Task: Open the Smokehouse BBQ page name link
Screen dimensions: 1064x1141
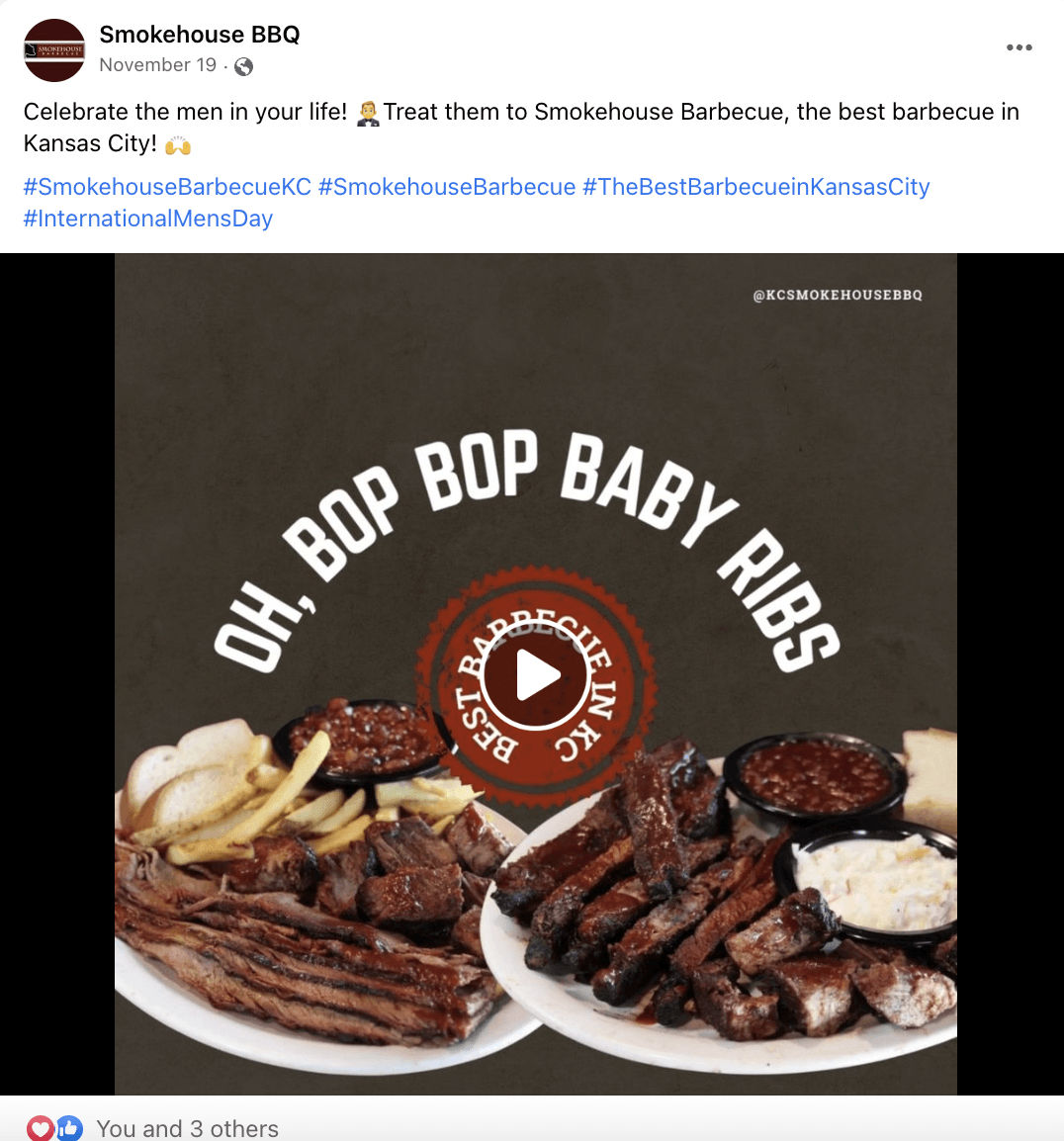Action: tap(200, 35)
